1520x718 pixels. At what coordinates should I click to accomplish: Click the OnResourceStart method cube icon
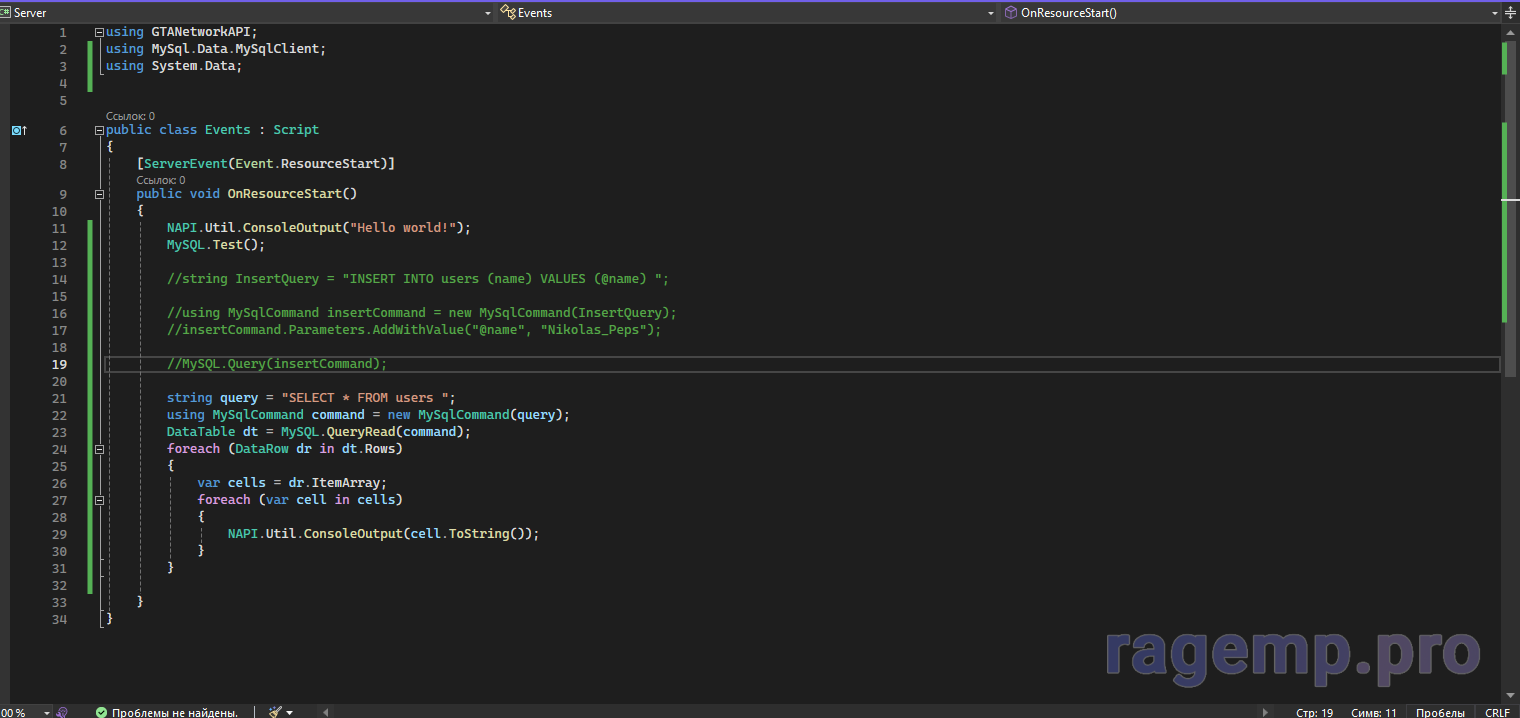[x=1012, y=13]
